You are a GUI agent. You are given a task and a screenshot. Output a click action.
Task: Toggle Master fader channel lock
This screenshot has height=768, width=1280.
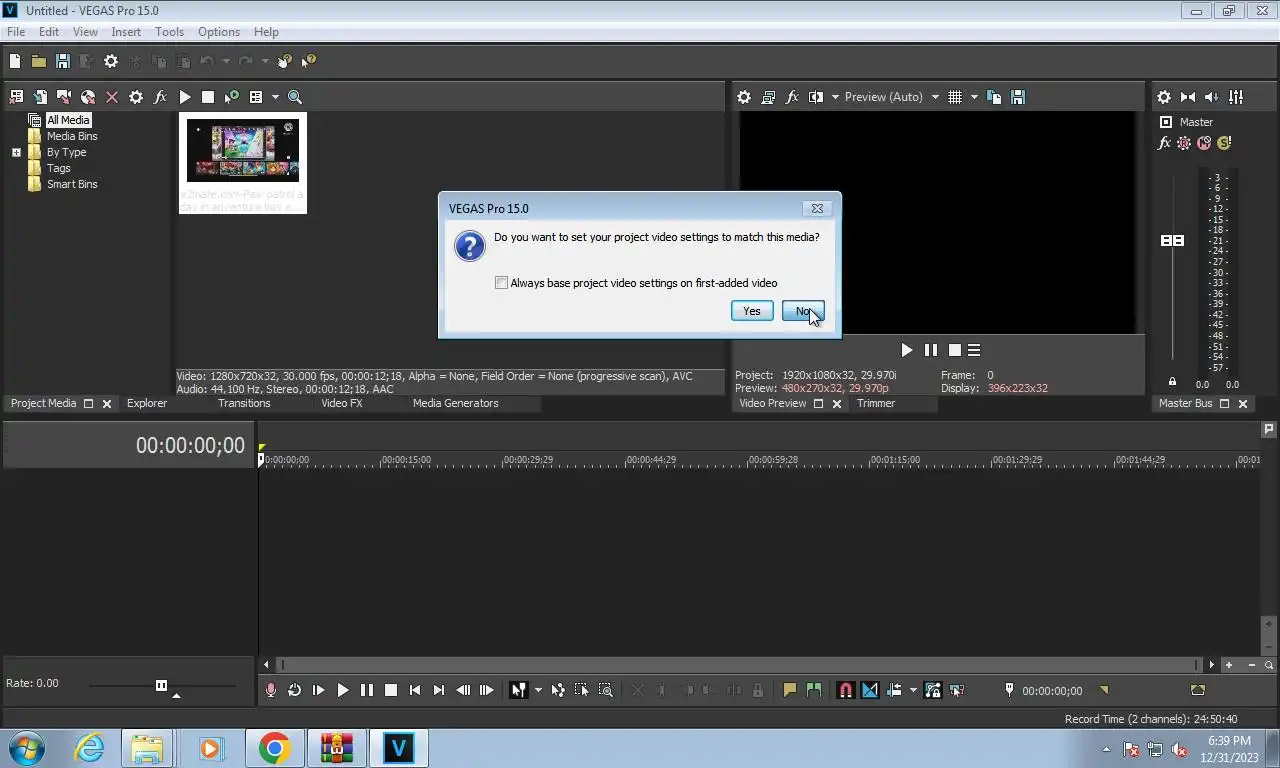pyautogui.click(x=1172, y=382)
